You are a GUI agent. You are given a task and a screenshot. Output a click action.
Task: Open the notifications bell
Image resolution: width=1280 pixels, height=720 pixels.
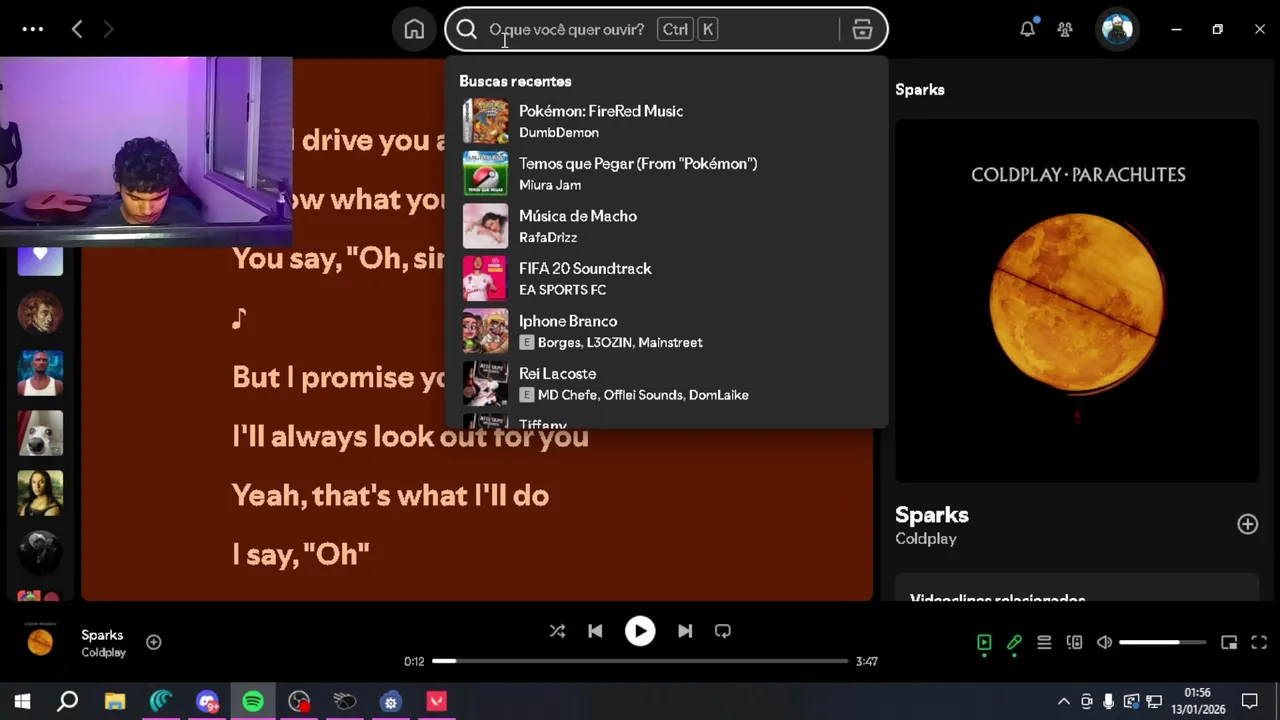(x=1027, y=29)
